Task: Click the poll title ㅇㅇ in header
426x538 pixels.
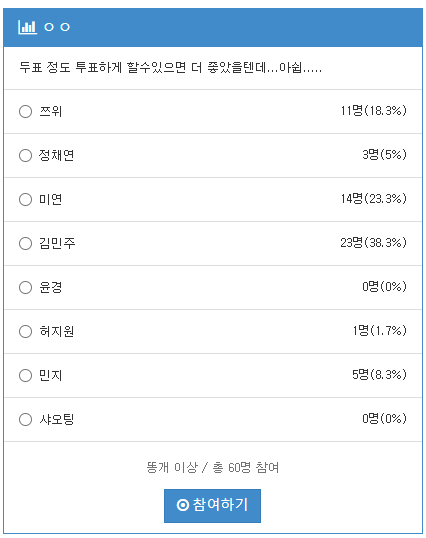Action: (57, 27)
